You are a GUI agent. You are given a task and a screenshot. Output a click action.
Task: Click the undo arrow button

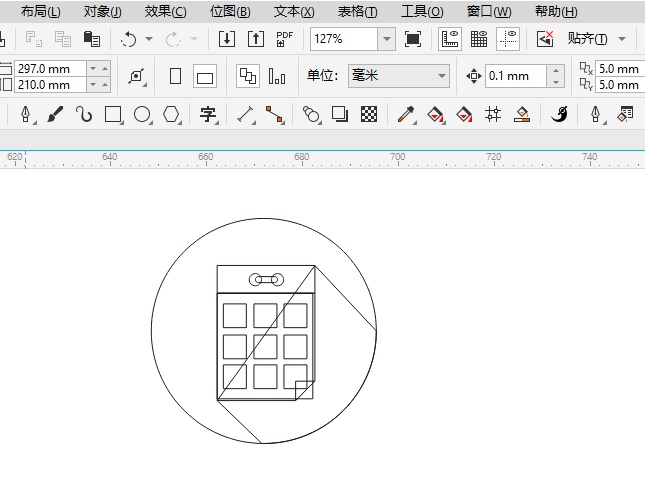point(129,39)
